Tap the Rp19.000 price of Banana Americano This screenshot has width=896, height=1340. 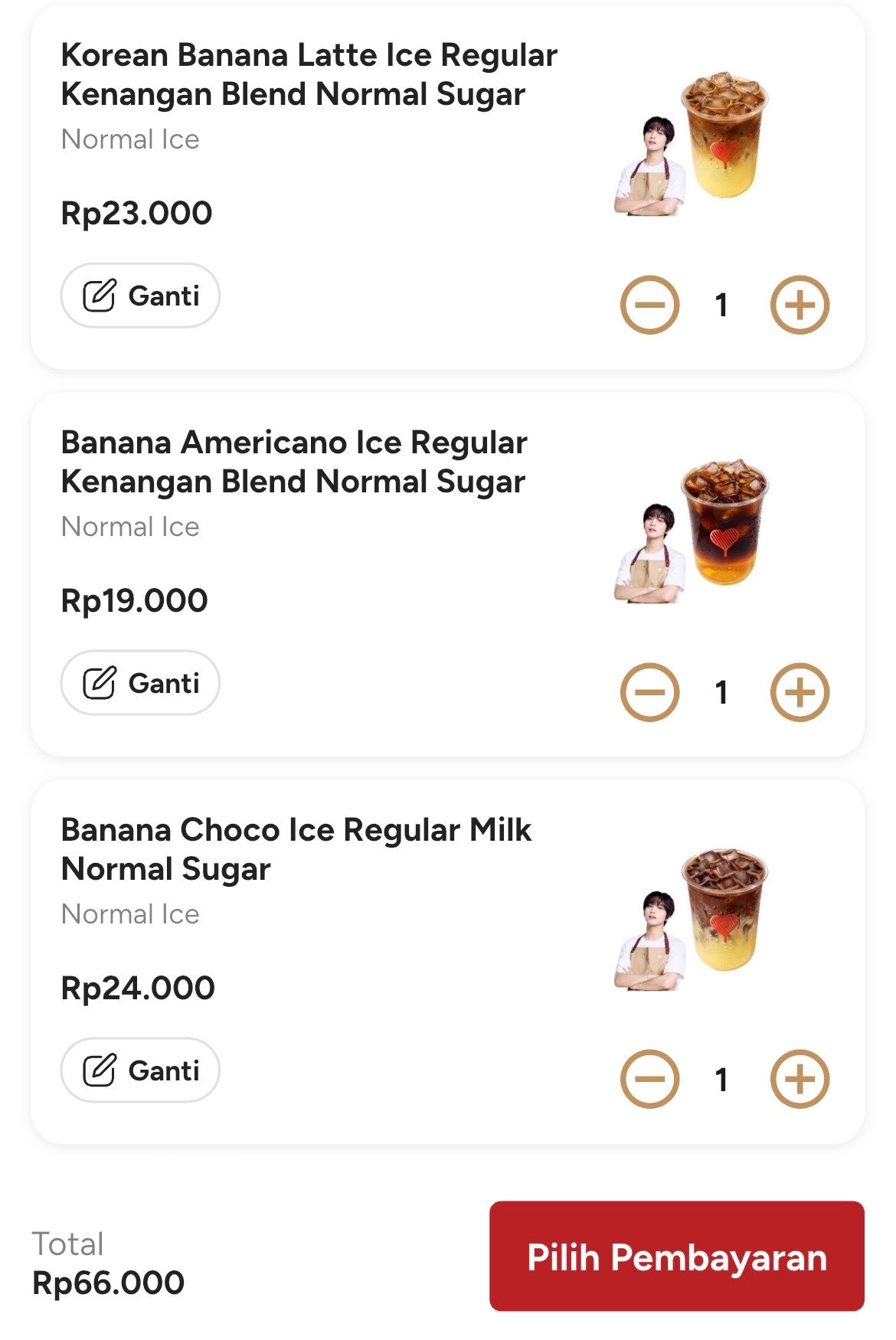coord(134,601)
